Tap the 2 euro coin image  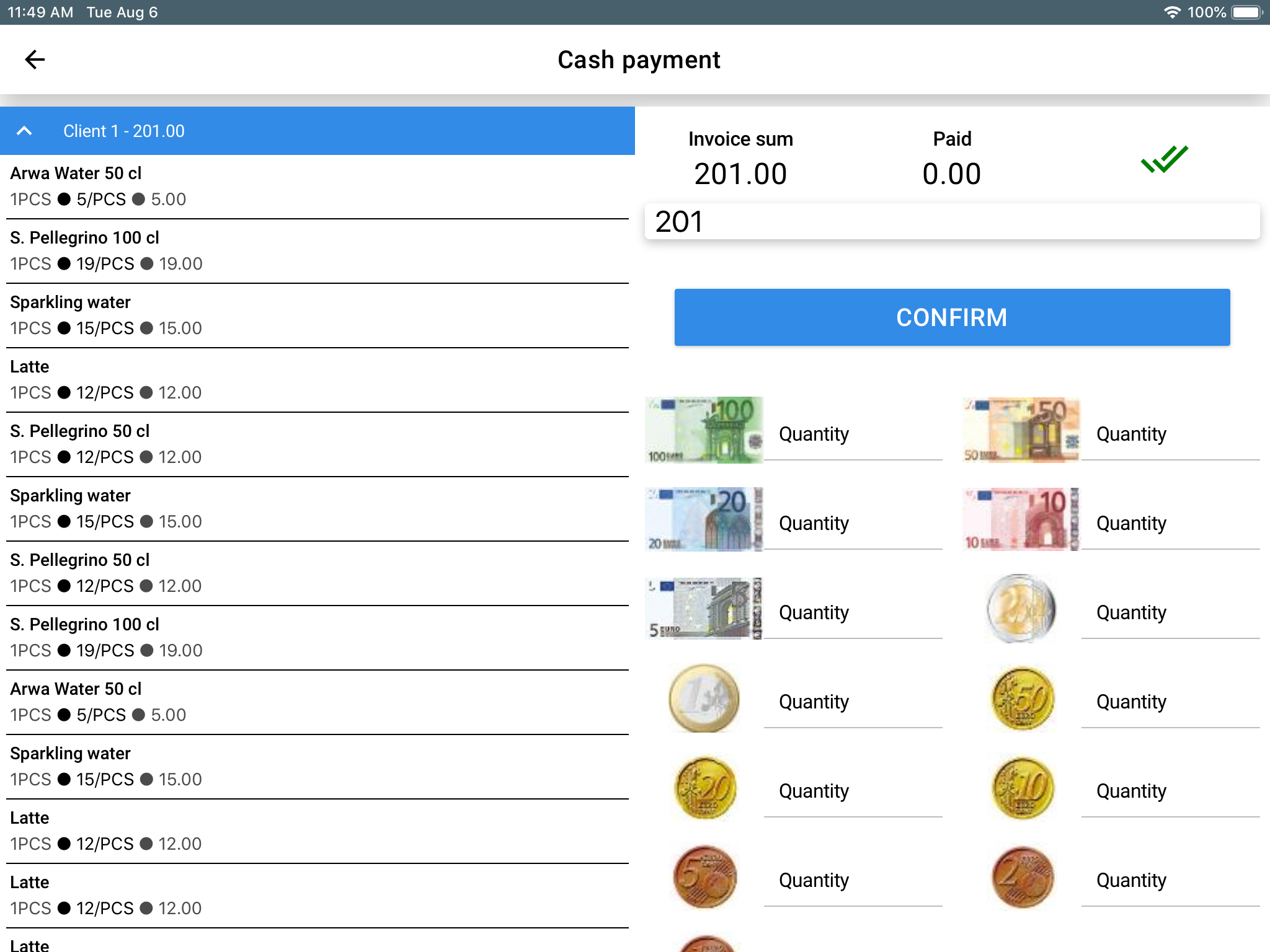pyautogui.click(x=1021, y=609)
